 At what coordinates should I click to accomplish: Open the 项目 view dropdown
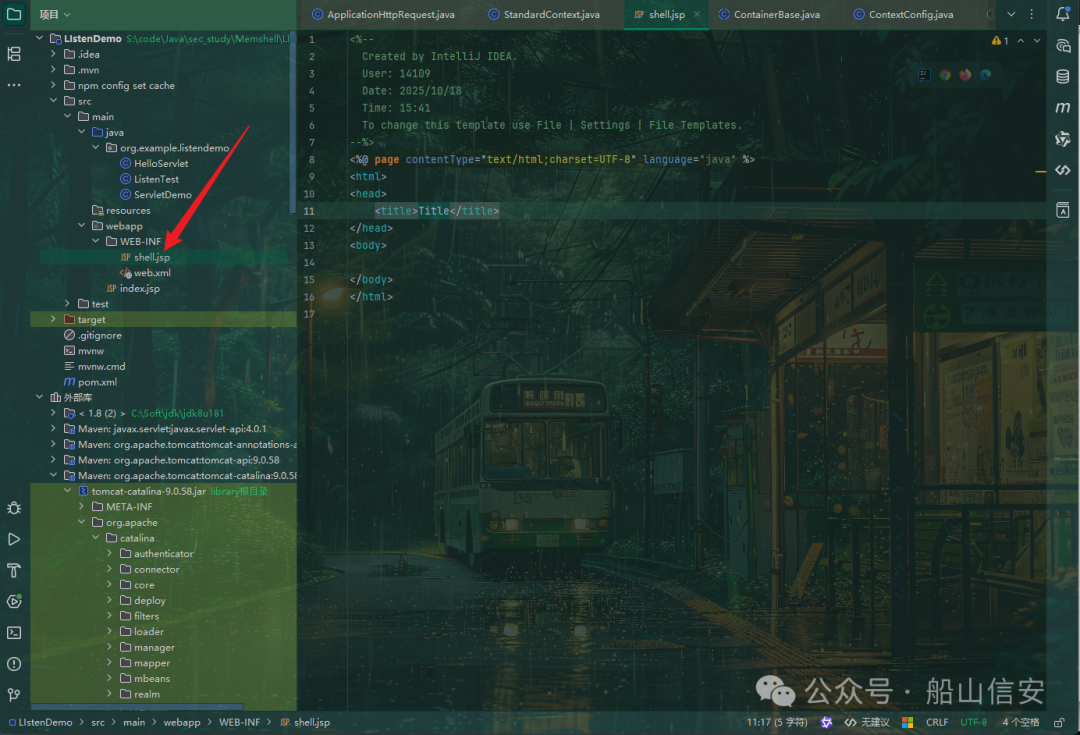coord(54,14)
